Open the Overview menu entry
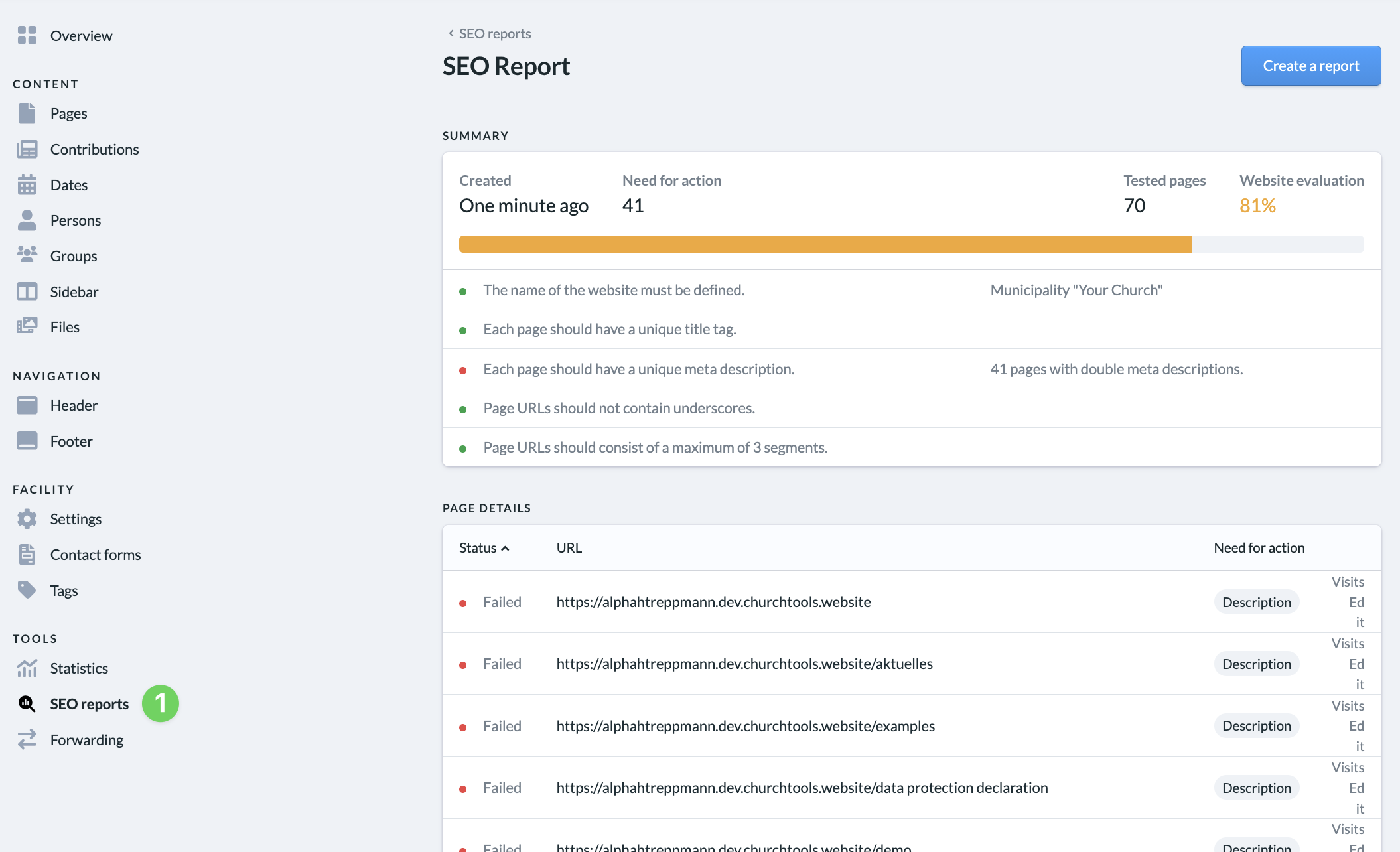 pos(81,36)
